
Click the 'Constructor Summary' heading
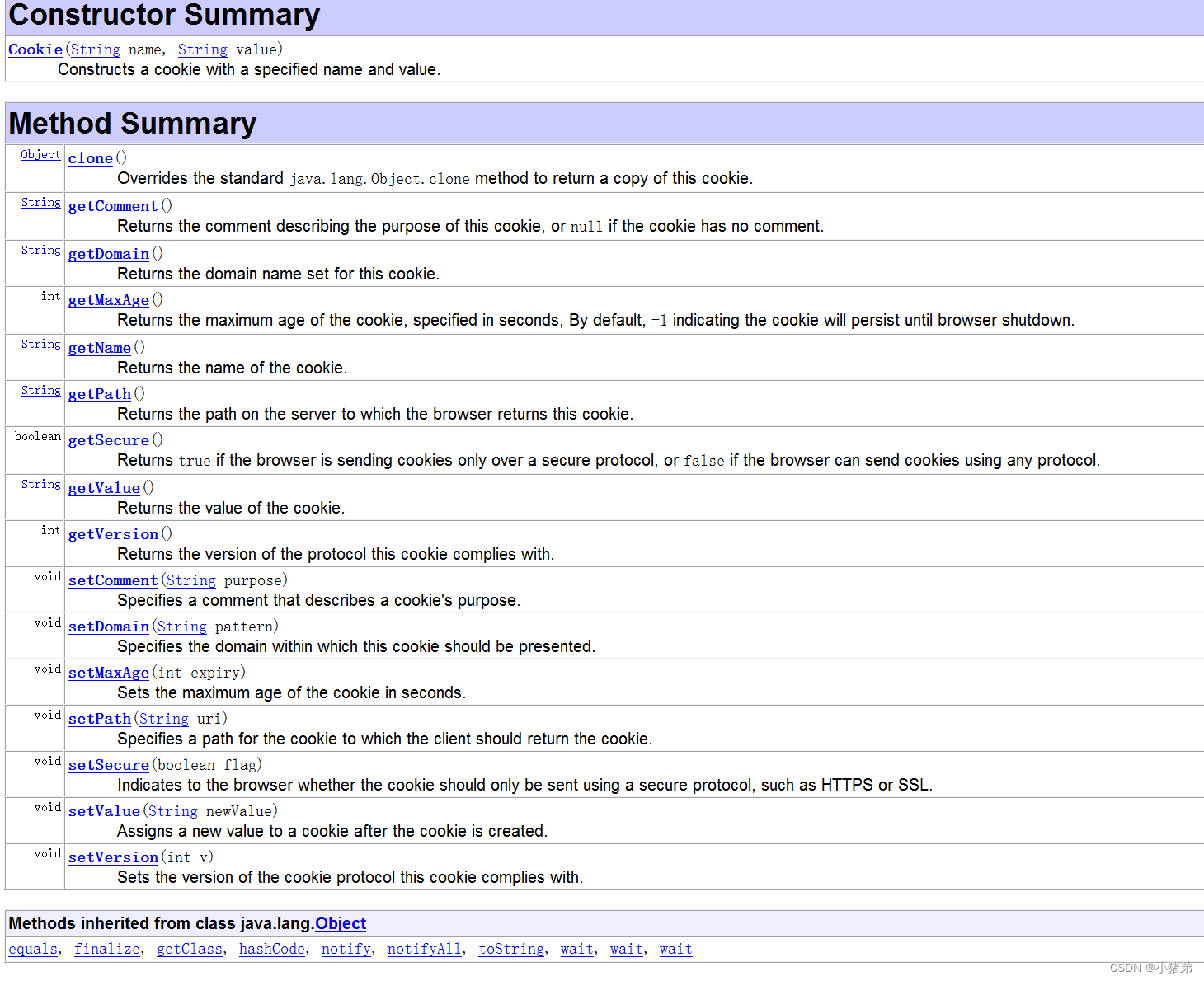[x=164, y=15]
